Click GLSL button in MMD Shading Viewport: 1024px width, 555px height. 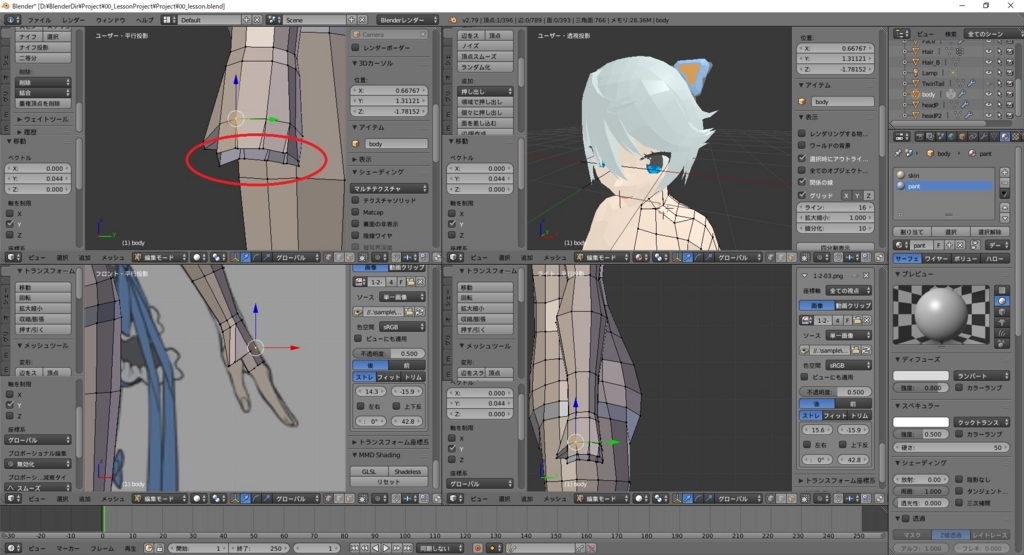coord(369,471)
